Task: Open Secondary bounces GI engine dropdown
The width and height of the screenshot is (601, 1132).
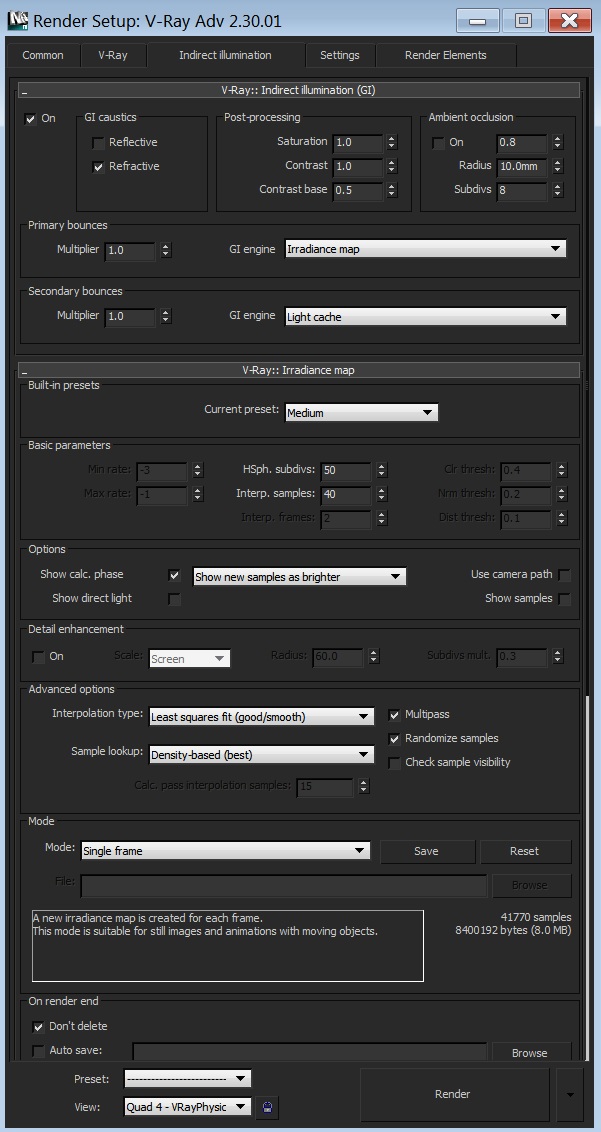Action: [425, 316]
